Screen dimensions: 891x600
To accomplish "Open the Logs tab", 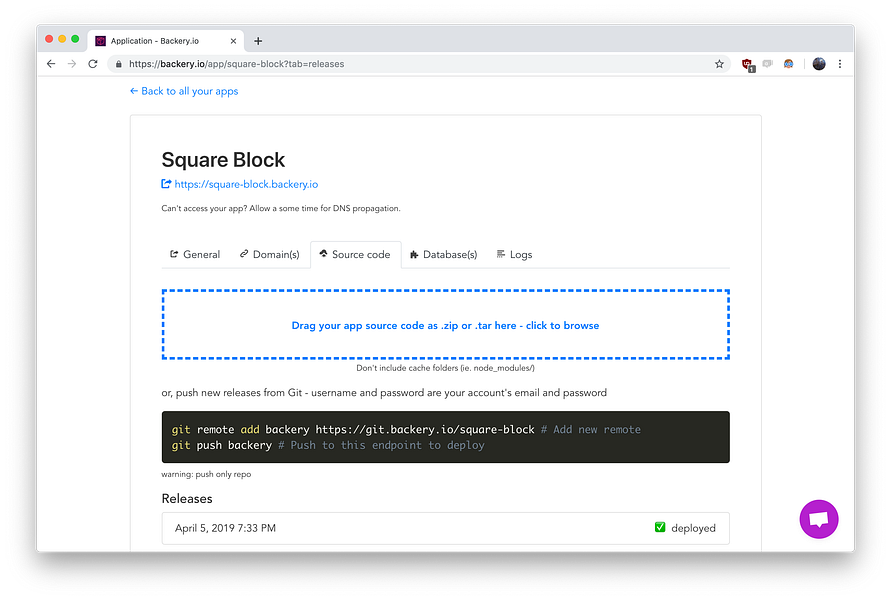I will click(x=514, y=255).
